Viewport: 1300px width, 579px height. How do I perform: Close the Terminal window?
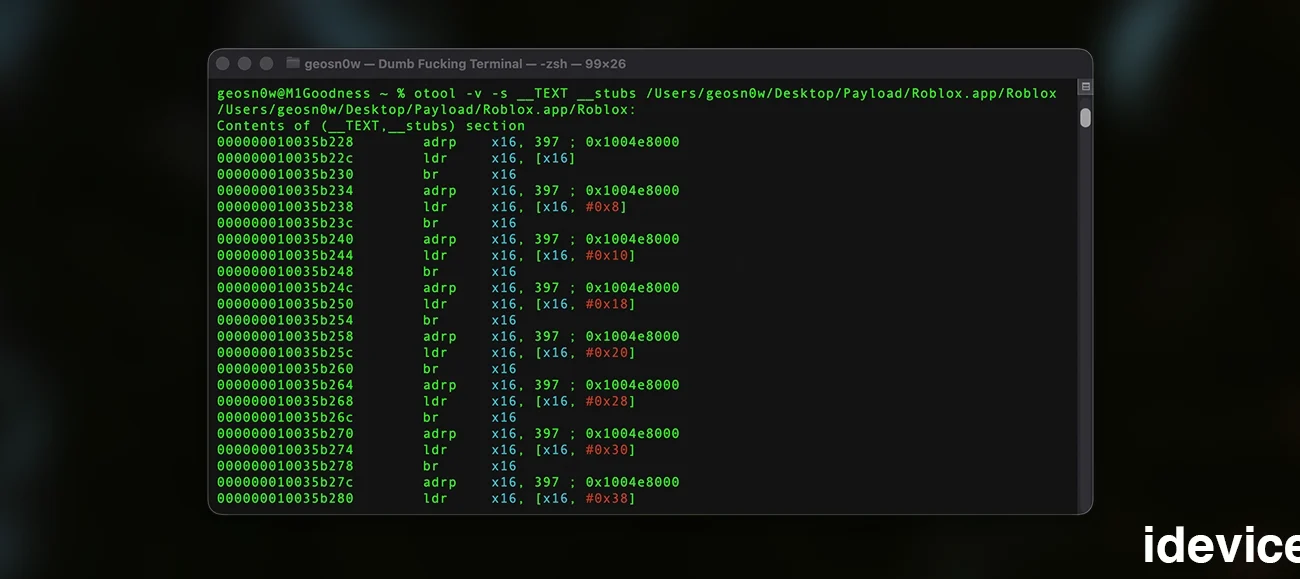point(222,63)
